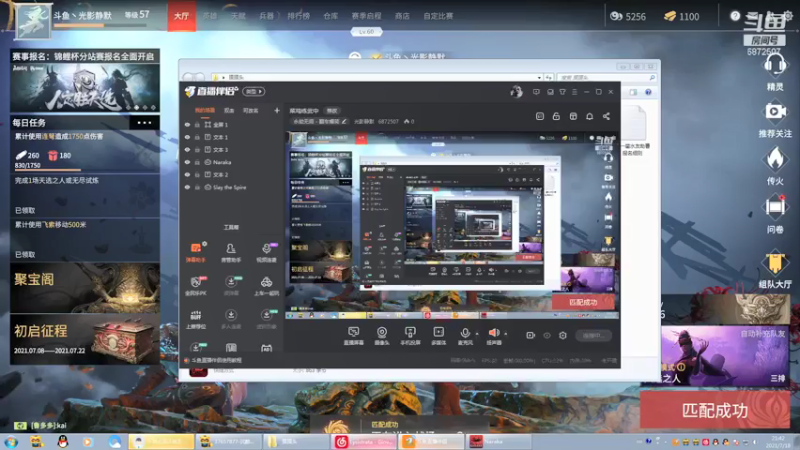Screen dimensions: 800x450
Task: Open the 自定比赛 custom match tab
Action: click(x=438, y=16)
